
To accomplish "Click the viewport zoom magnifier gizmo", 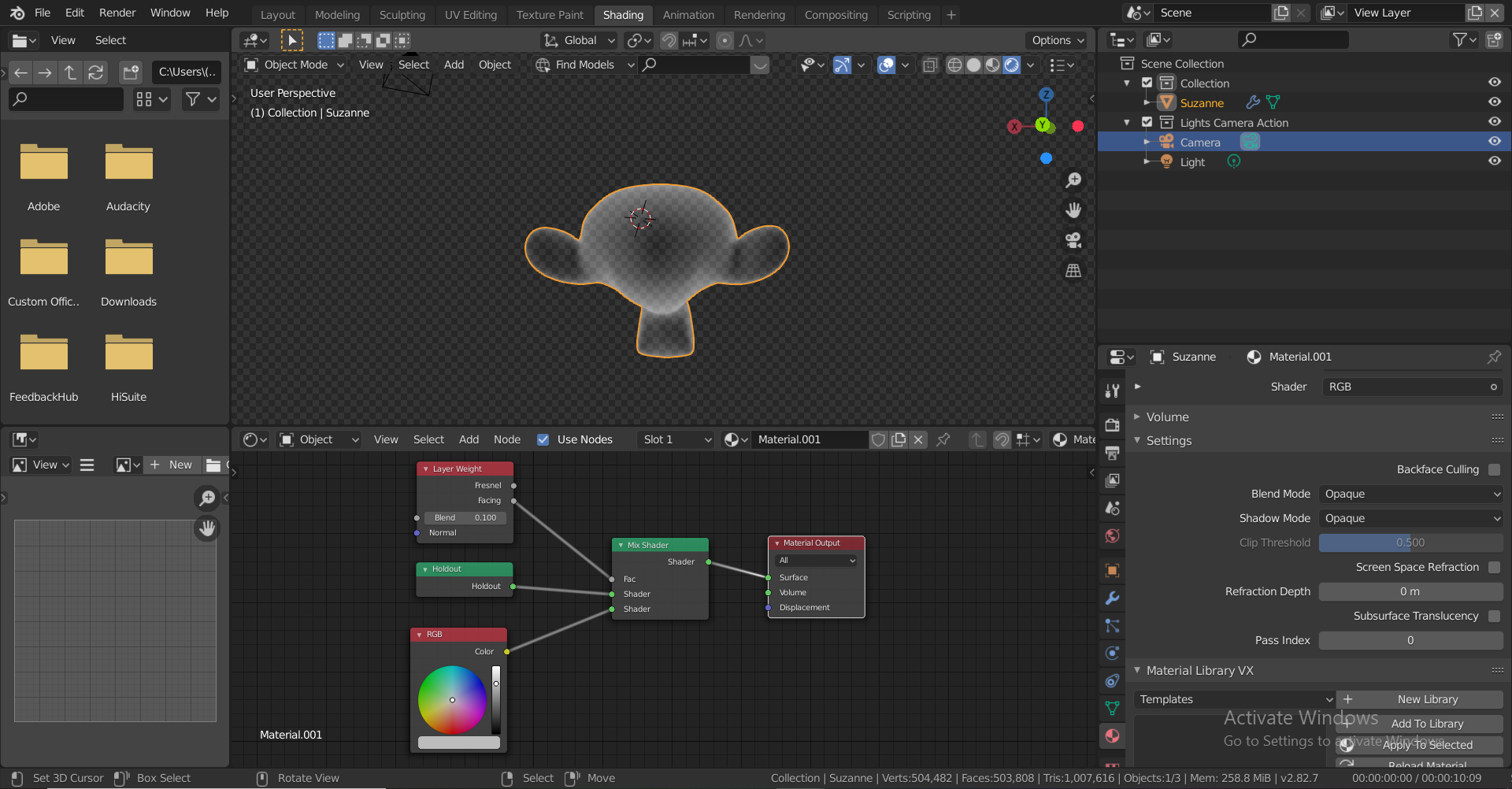I will click(1073, 180).
